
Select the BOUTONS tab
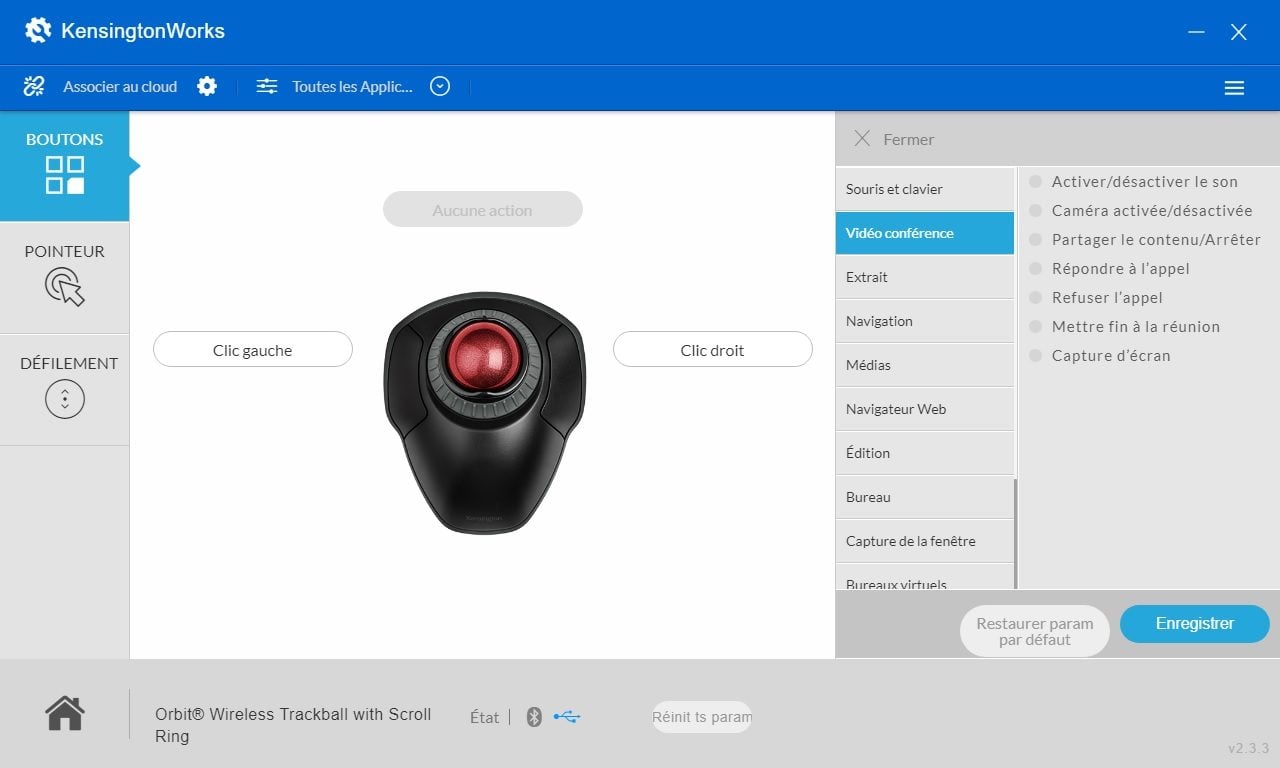65,166
